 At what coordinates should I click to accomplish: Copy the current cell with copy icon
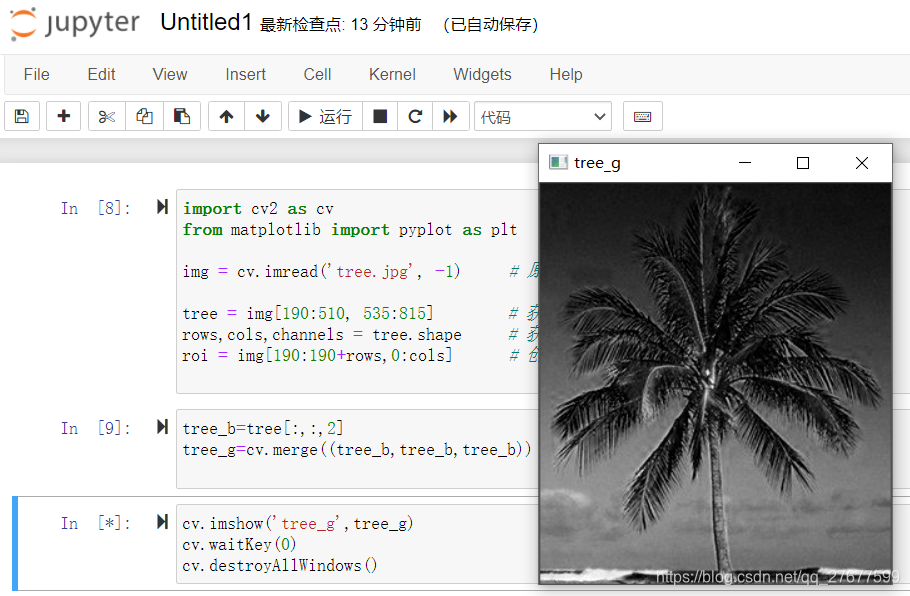pos(143,116)
